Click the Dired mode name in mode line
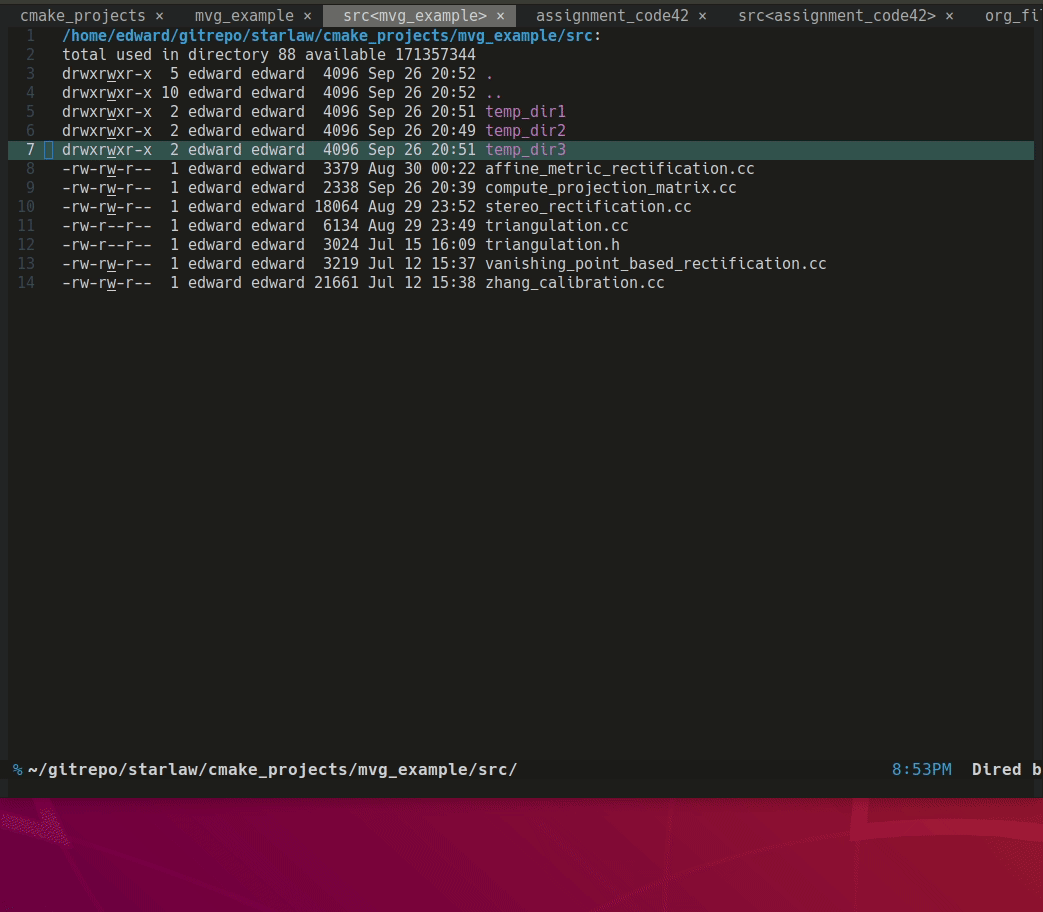 coord(996,770)
